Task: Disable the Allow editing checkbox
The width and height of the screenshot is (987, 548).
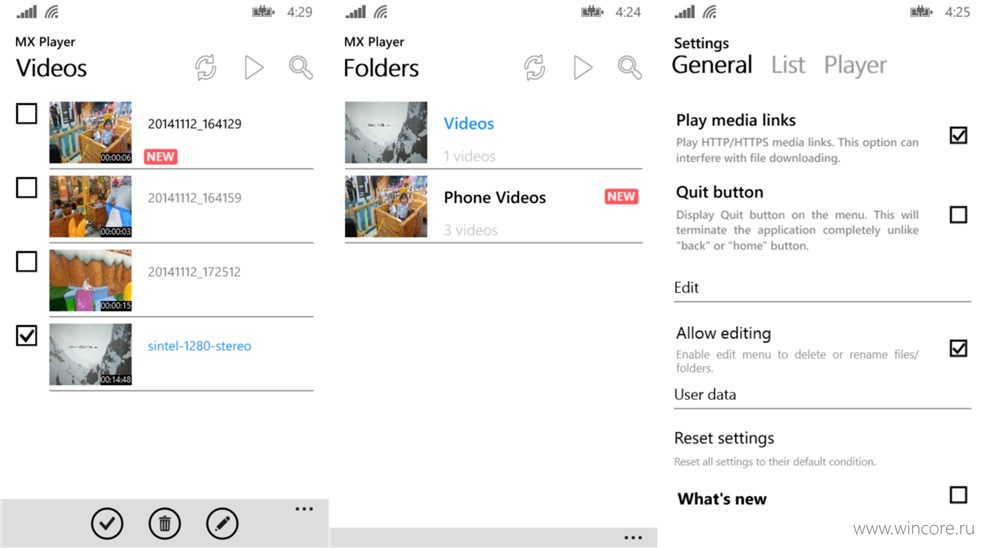Action: (958, 348)
